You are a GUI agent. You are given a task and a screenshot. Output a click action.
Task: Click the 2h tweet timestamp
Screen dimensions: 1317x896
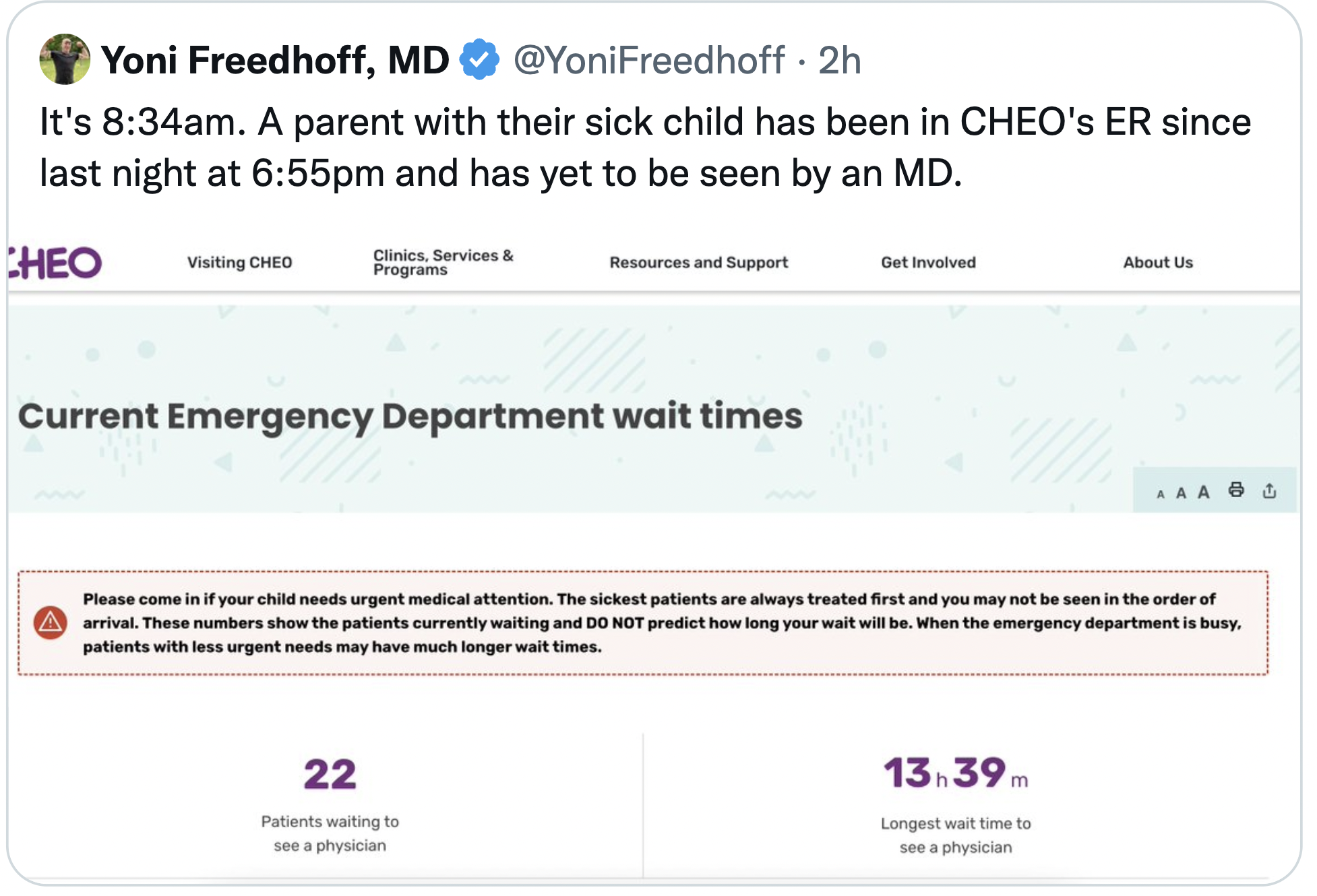click(x=839, y=60)
